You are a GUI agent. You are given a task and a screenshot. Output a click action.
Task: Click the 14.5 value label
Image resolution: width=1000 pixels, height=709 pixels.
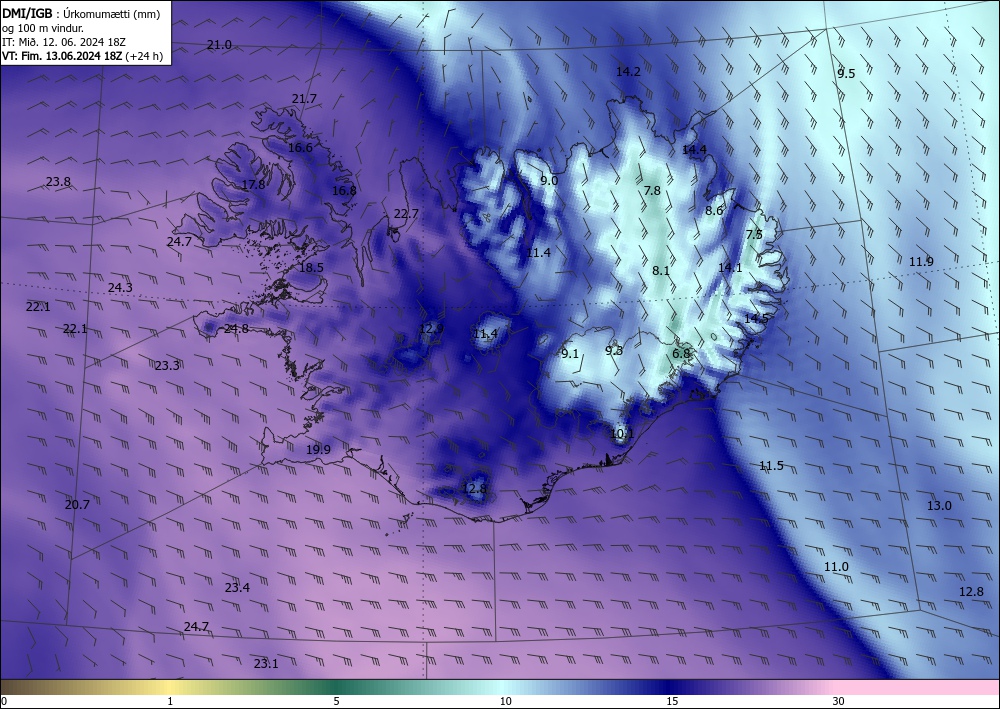756,319
